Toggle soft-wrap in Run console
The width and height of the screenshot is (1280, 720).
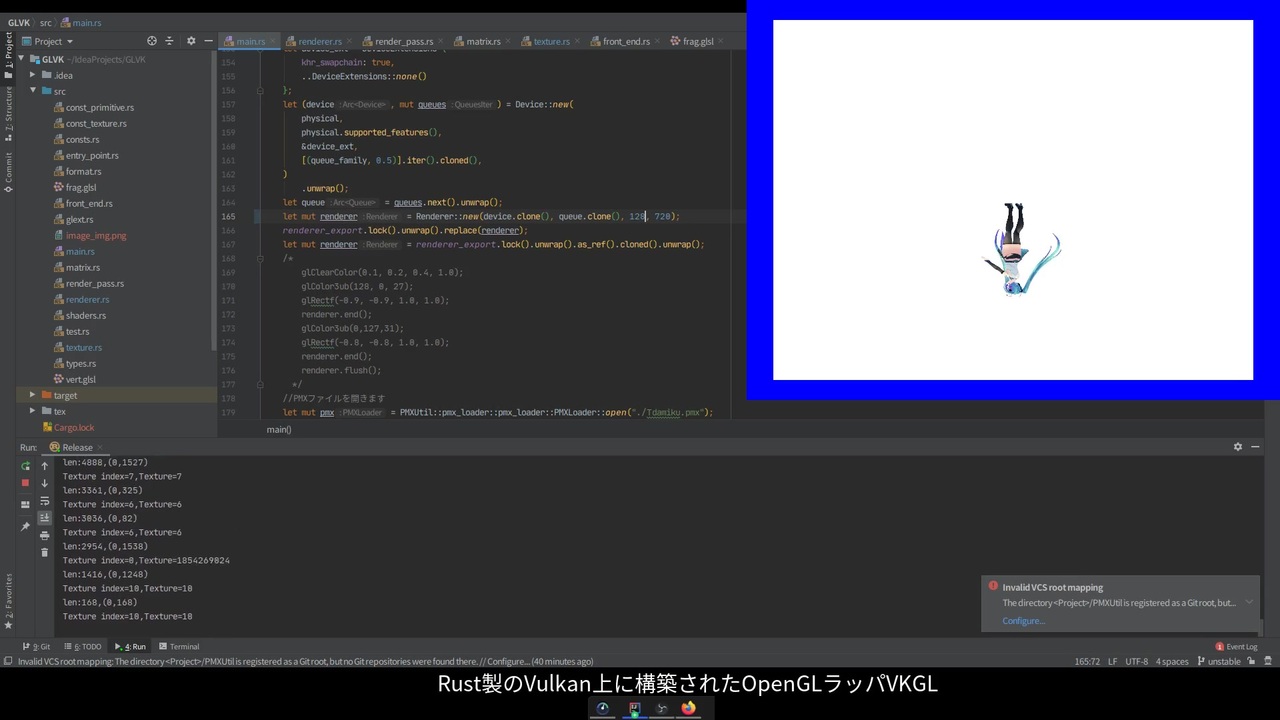coord(44,501)
